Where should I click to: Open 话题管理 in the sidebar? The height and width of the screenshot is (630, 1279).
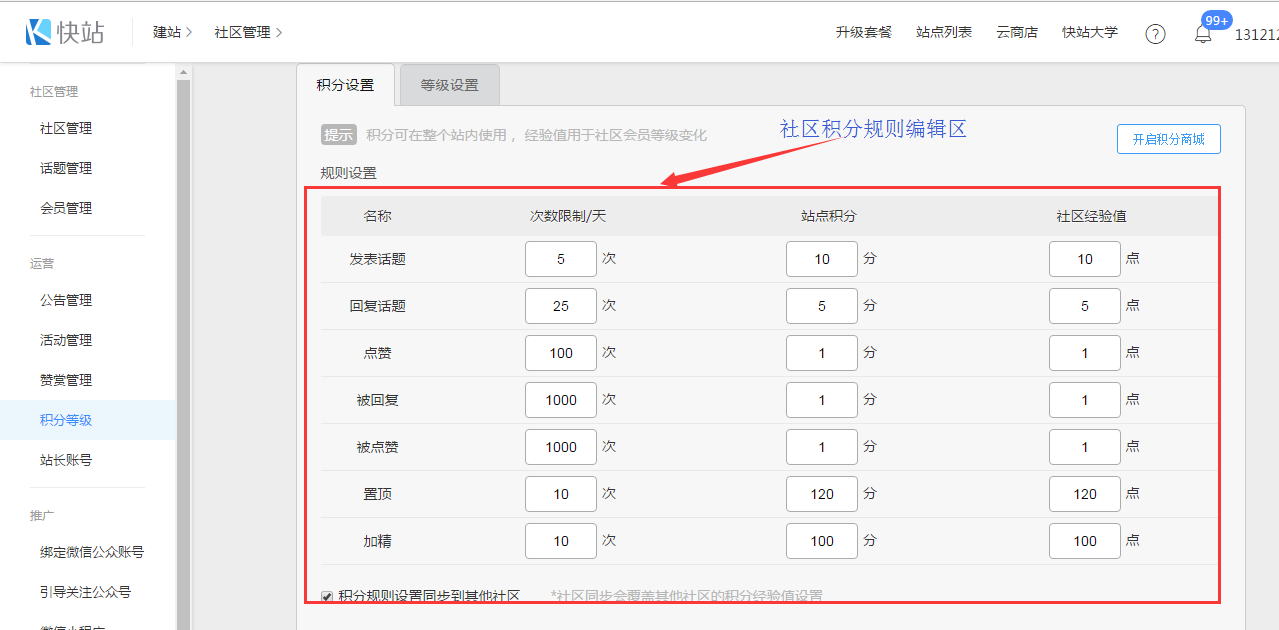[66, 168]
